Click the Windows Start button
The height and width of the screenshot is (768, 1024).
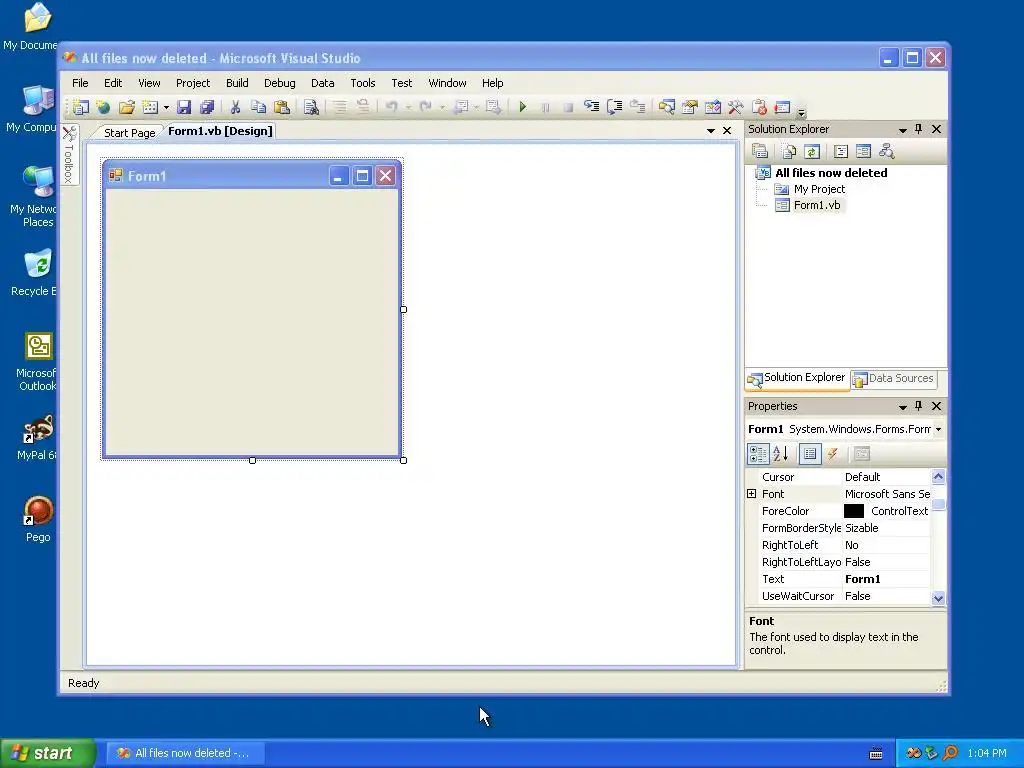(48, 753)
